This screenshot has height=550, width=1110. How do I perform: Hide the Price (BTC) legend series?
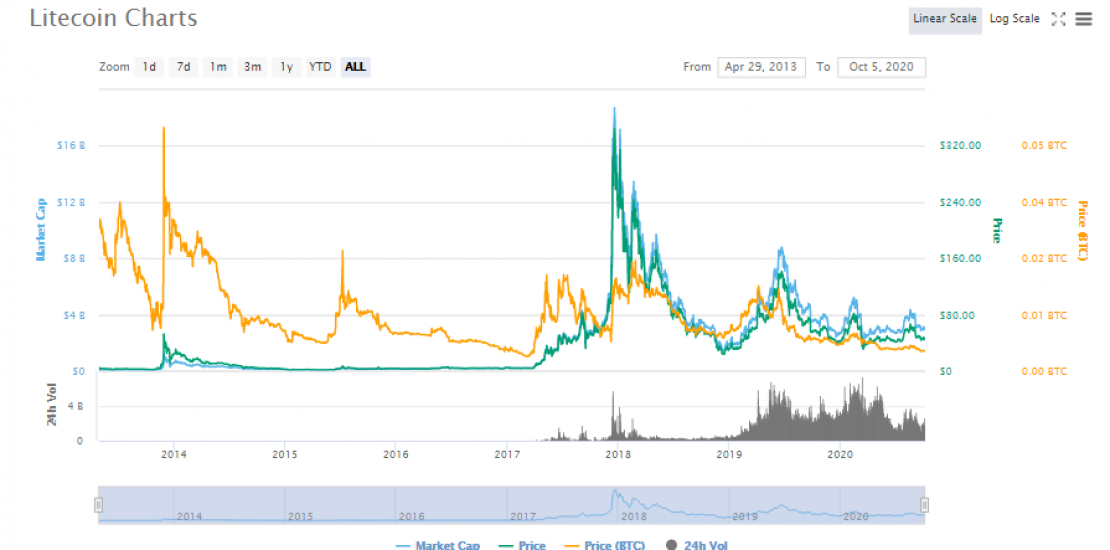coord(603,545)
